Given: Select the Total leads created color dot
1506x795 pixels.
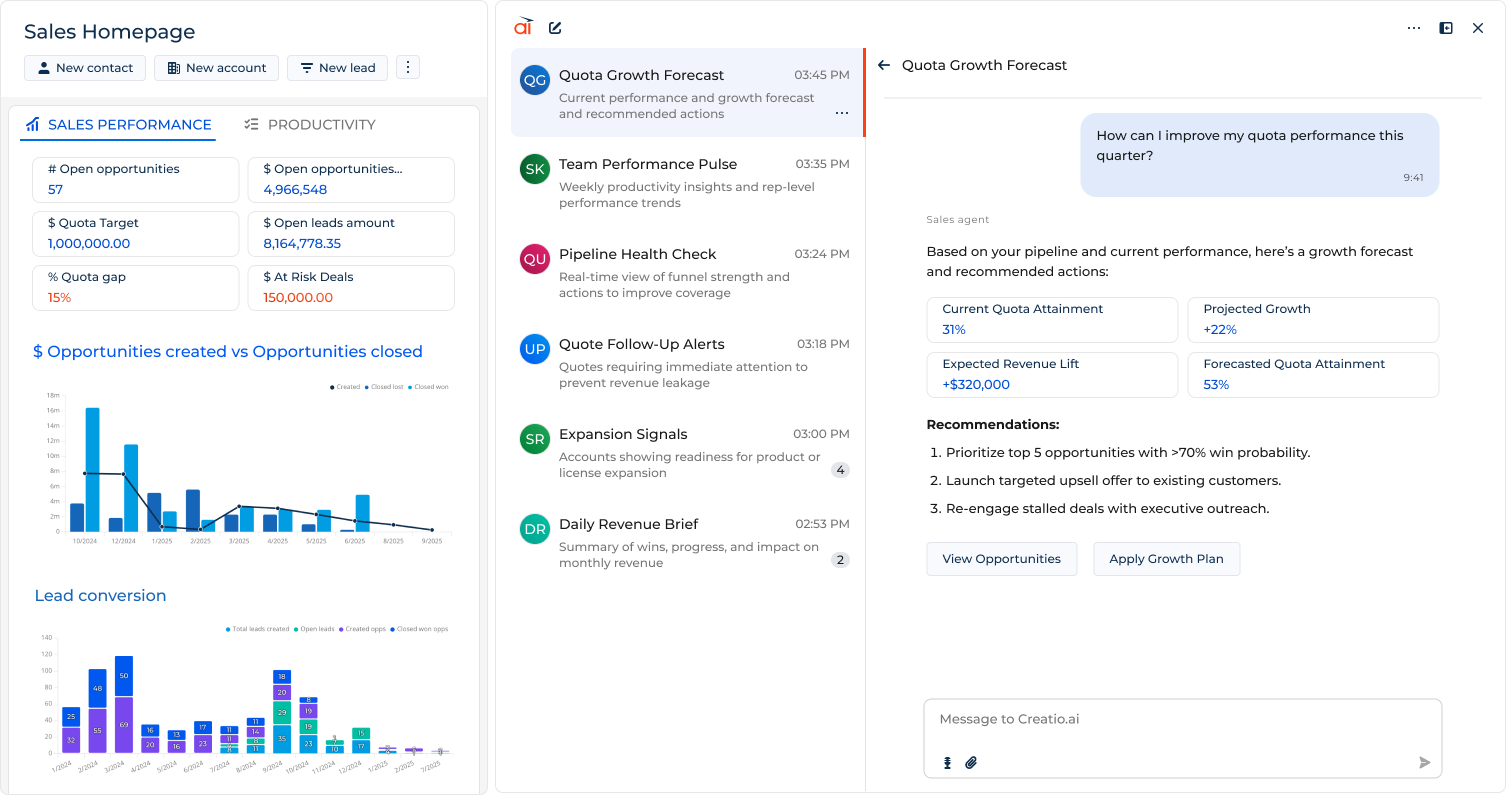Looking at the screenshot, I should [228, 629].
